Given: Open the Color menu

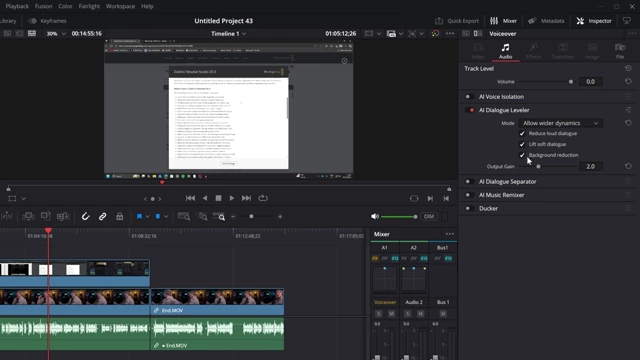Looking at the screenshot, I should pos(65,6).
